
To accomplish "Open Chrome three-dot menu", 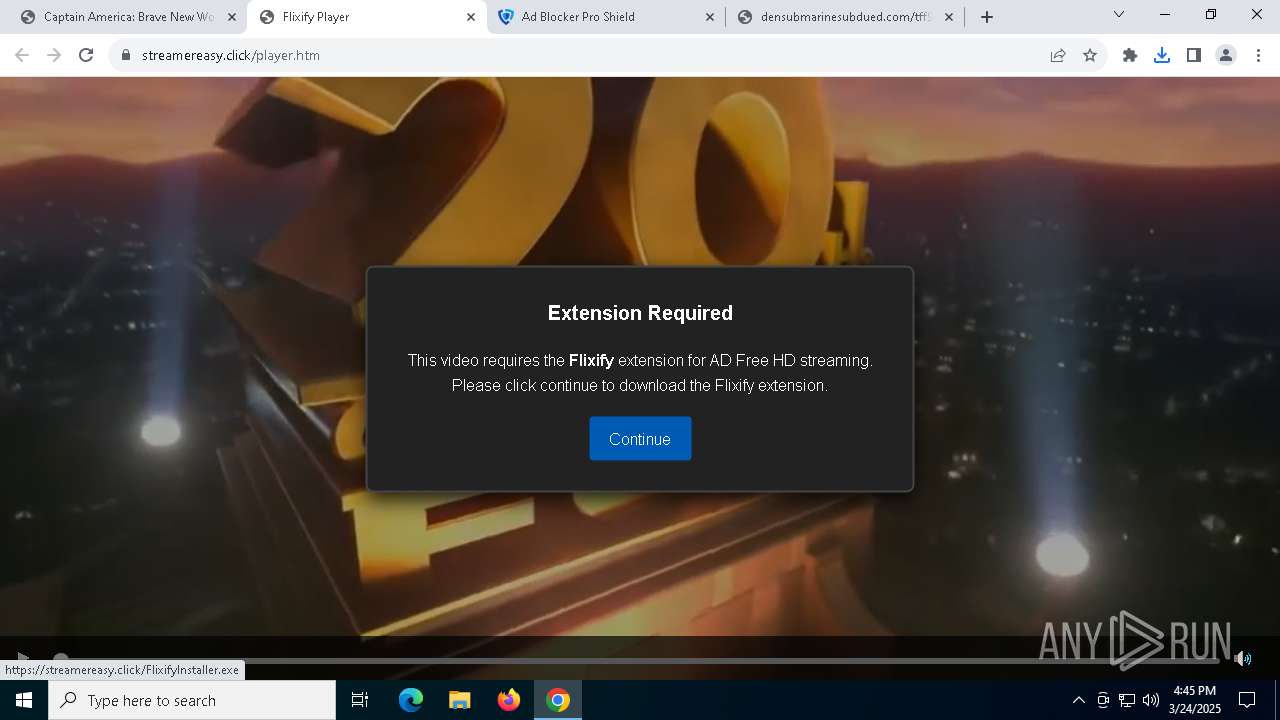I will 1258,55.
